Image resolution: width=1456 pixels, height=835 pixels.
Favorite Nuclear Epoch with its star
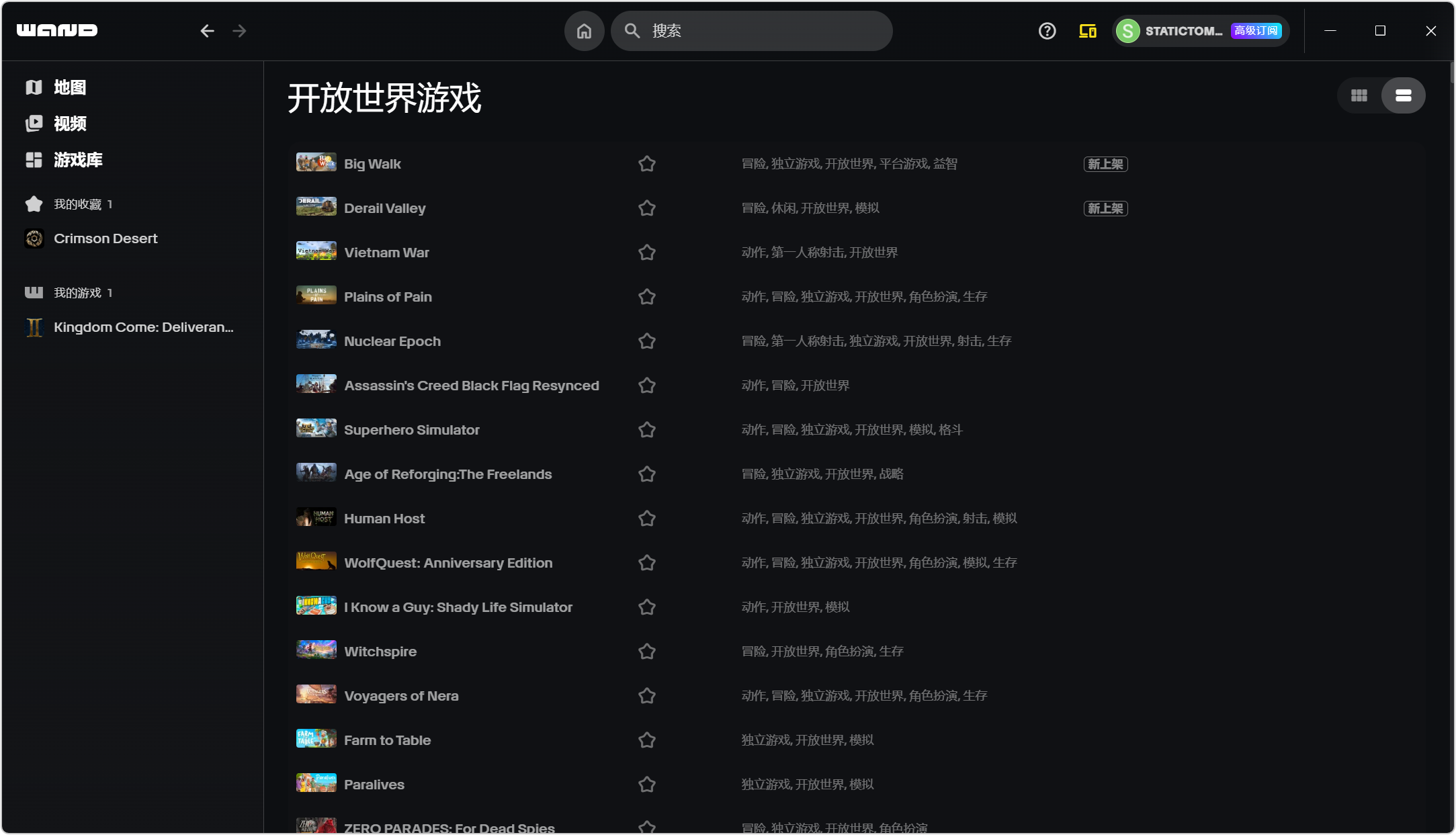(x=647, y=341)
